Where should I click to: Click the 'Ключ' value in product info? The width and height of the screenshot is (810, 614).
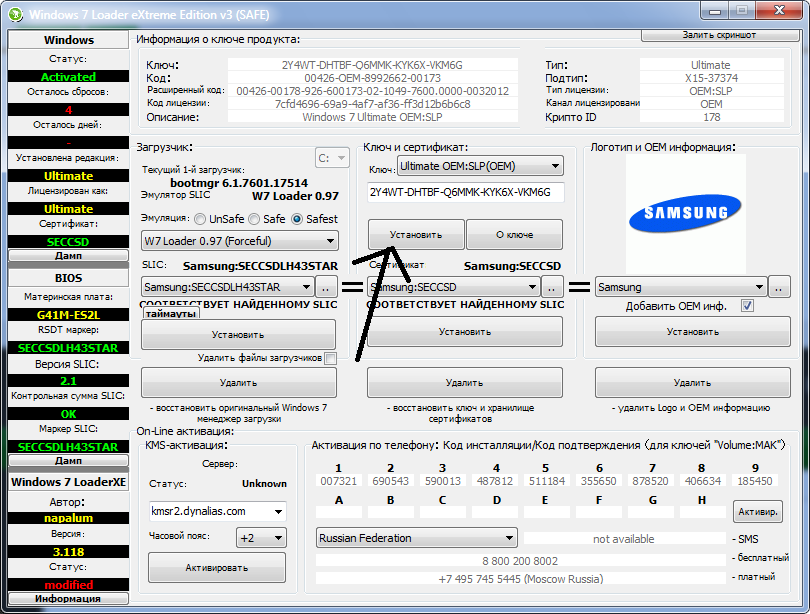(372, 65)
